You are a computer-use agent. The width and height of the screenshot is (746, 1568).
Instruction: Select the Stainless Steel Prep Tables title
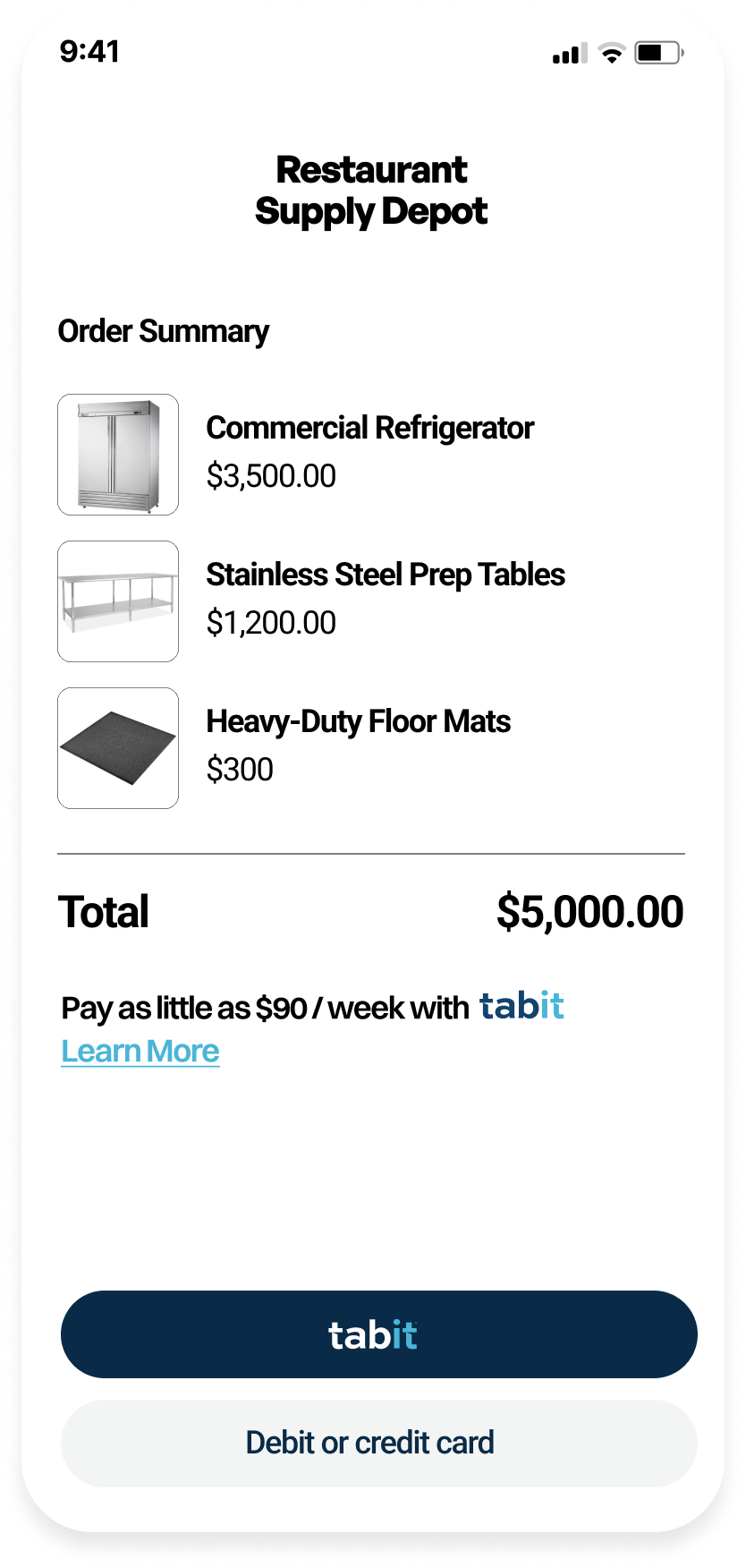point(386,575)
